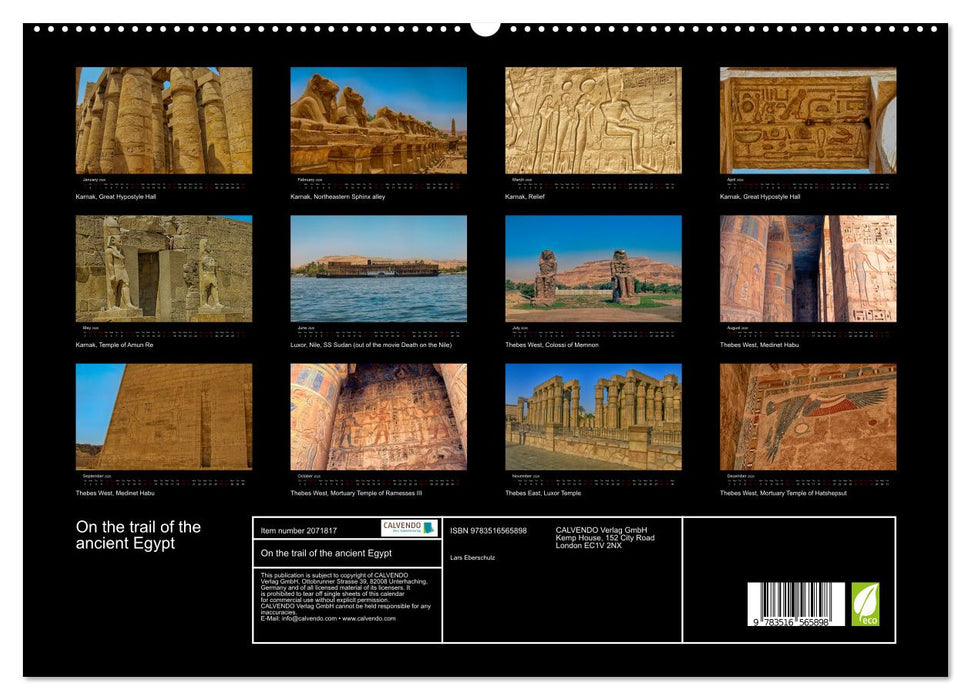Screen dimensions: 971x700
Task: Open the February Sphinx alley photo
Action: [x=377, y=122]
